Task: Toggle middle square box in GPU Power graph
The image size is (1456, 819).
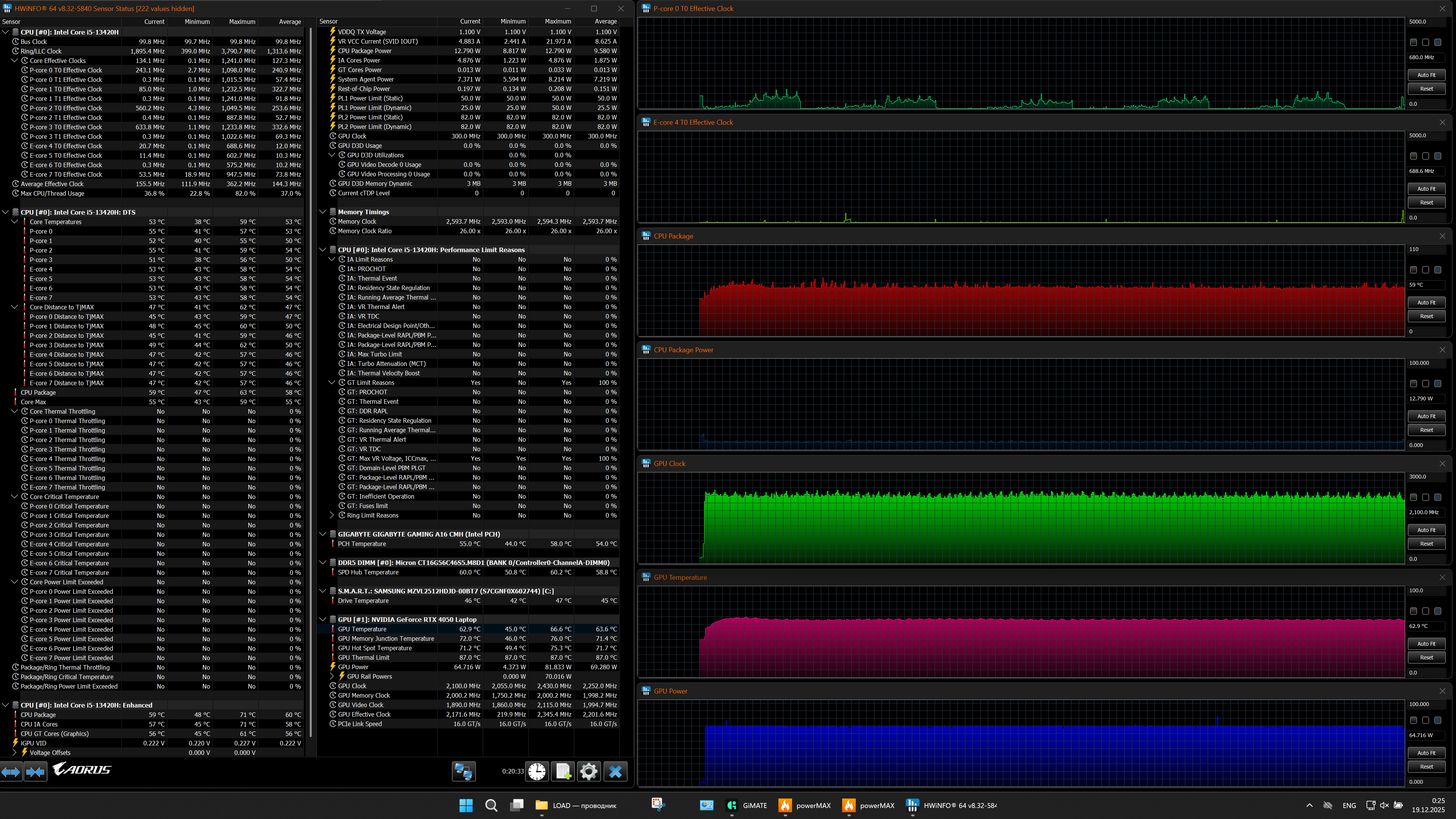Action: 1426,721
